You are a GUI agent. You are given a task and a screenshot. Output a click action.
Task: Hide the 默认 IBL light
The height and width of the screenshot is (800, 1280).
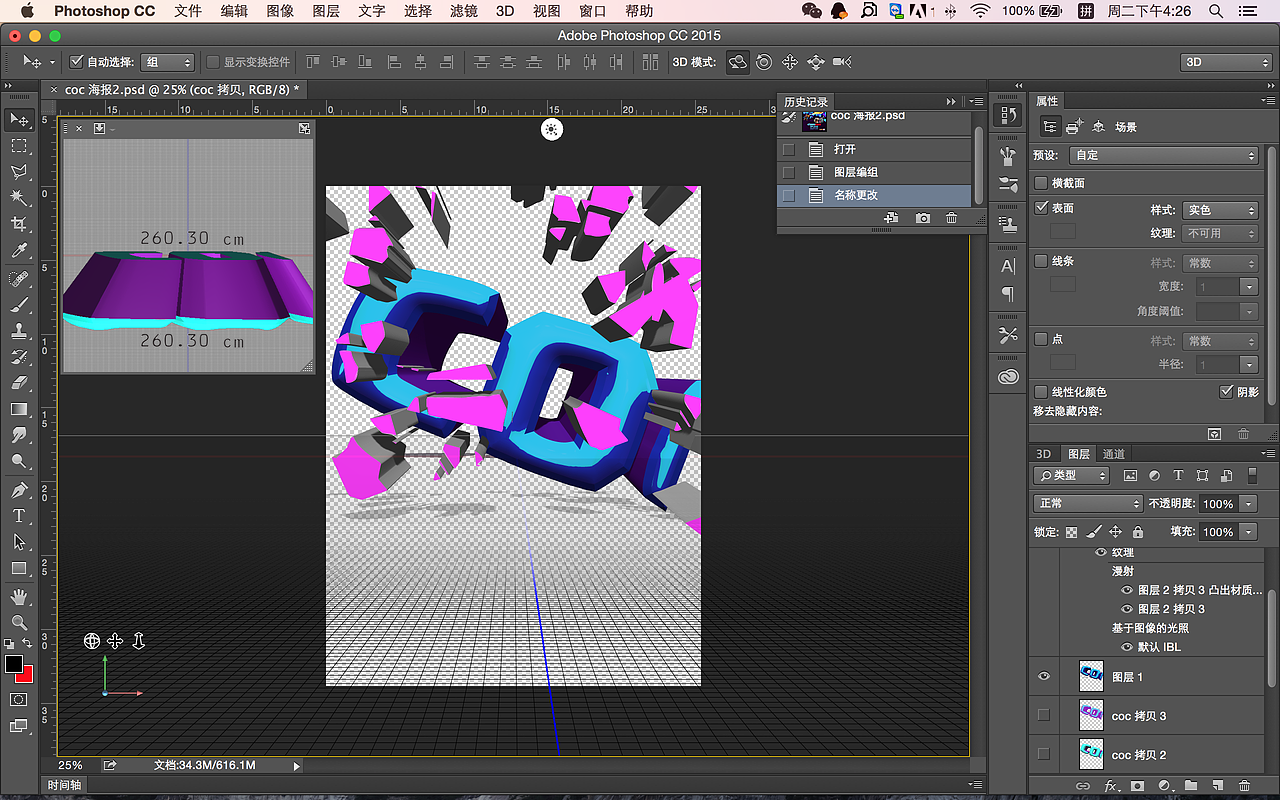[x=1127, y=647]
